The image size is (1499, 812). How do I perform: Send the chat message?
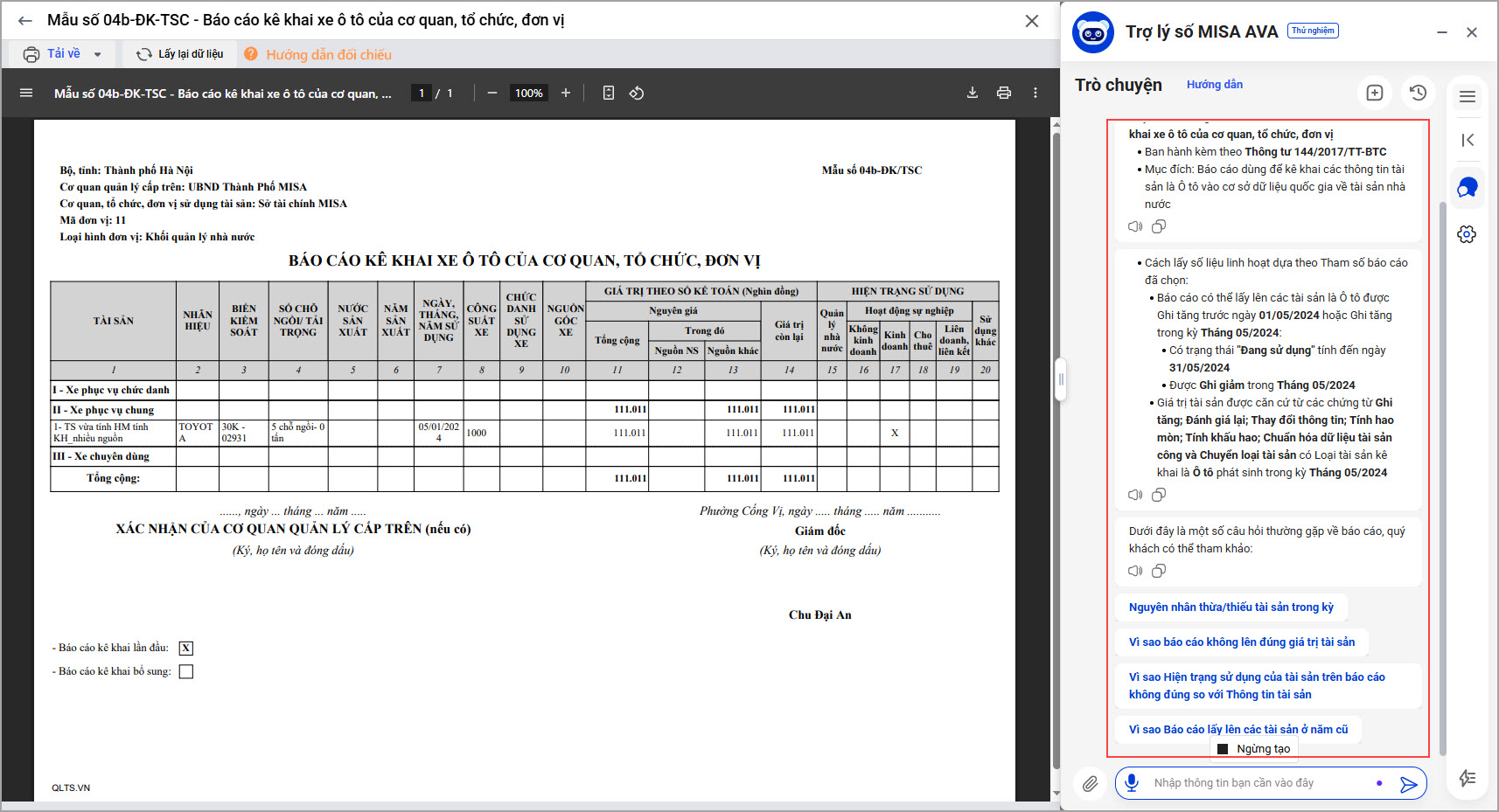tap(1408, 784)
